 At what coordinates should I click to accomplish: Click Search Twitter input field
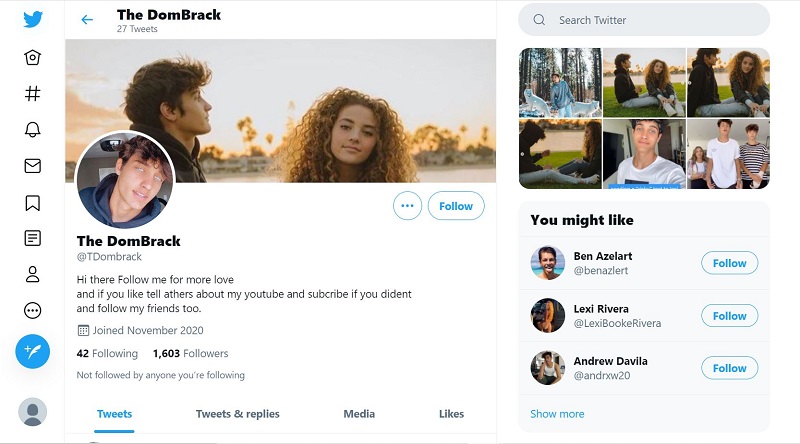[x=644, y=20]
